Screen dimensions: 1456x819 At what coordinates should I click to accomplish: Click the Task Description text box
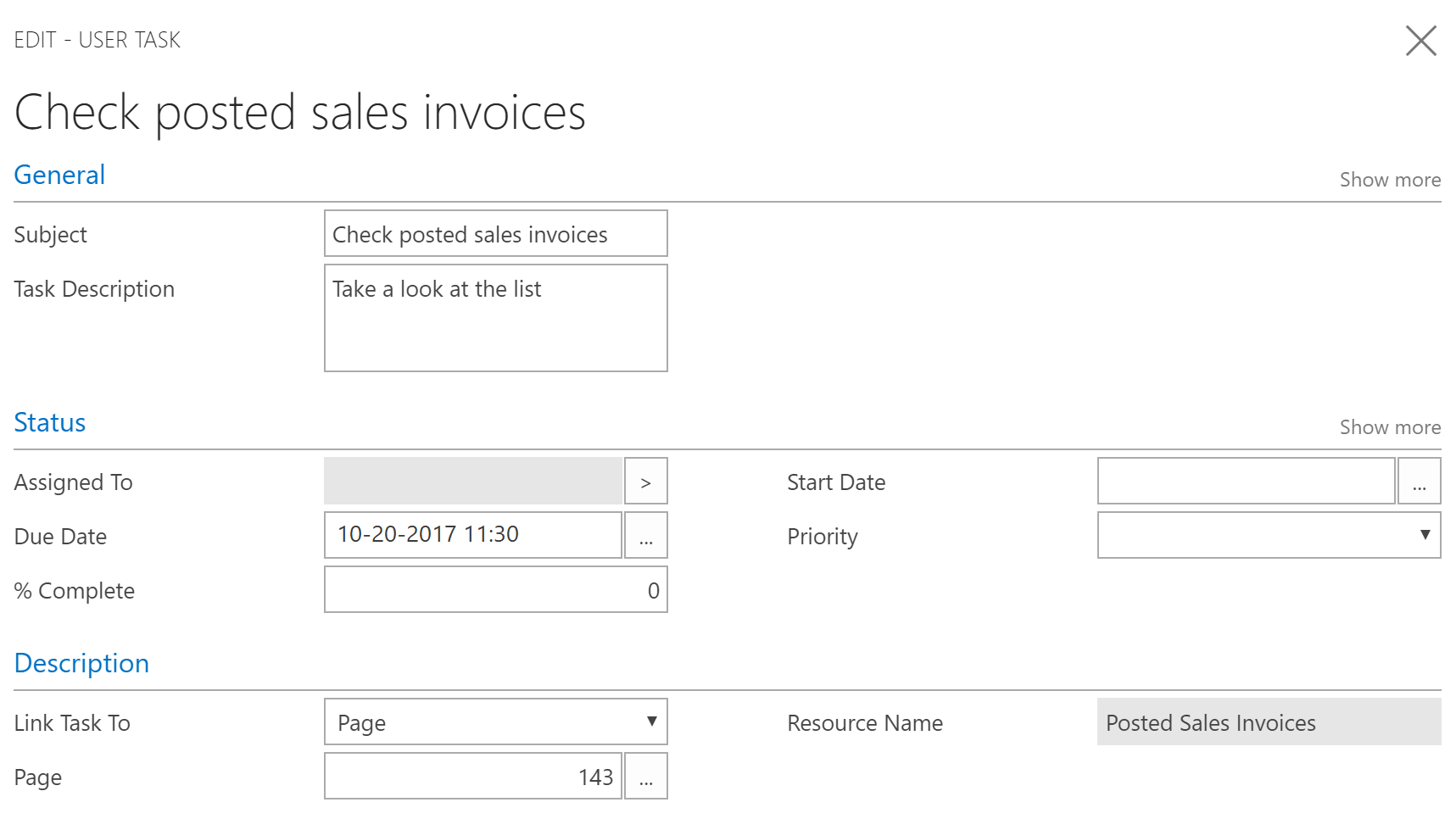(x=495, y=318)
